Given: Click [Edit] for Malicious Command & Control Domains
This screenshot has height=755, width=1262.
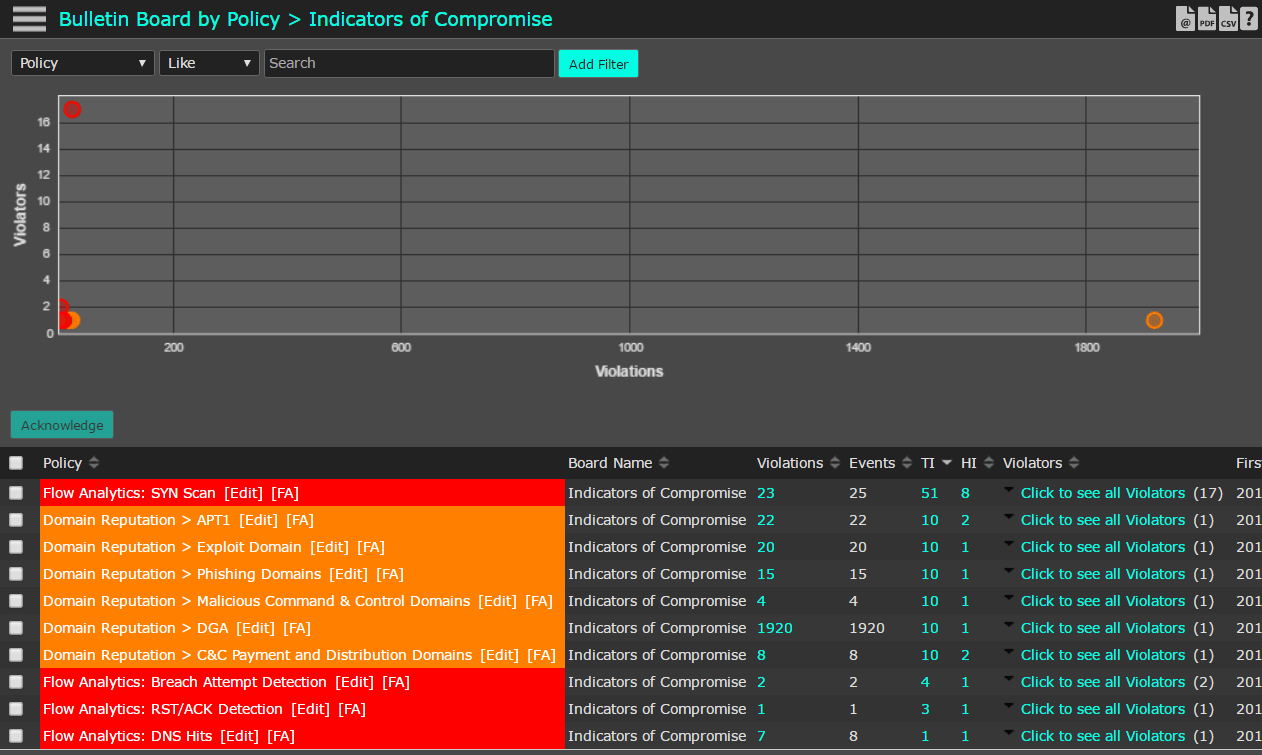Looking at the screenshot, I should click(498, 601).
